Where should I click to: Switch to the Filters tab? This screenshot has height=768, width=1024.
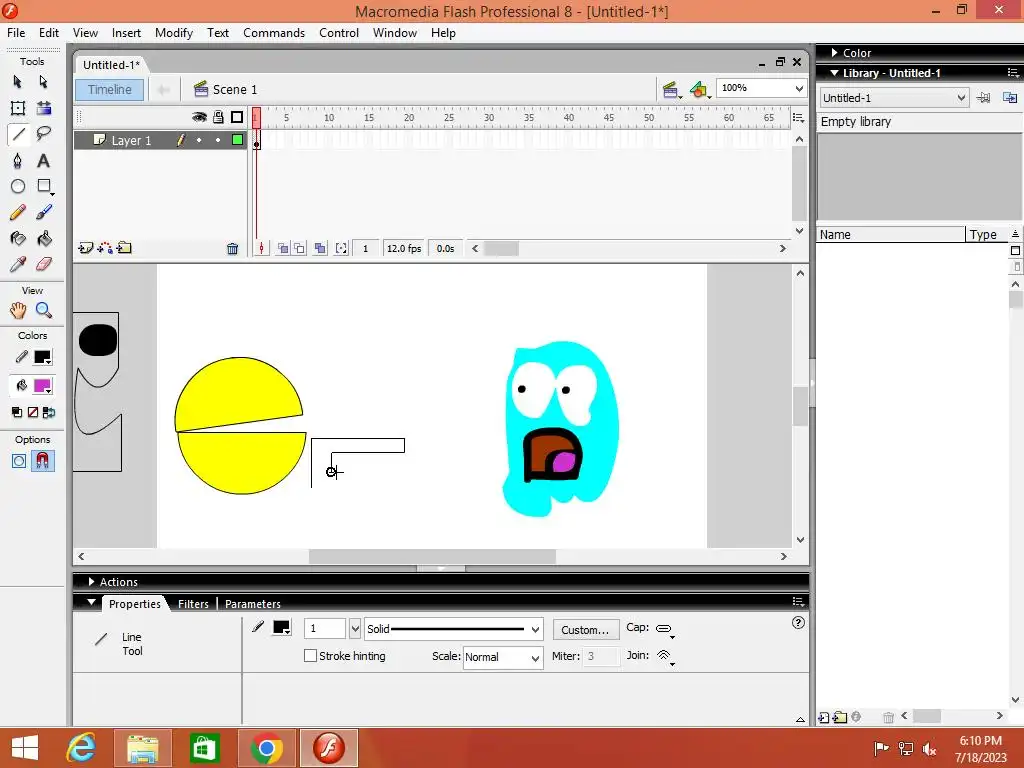click(x=193, y=604)
